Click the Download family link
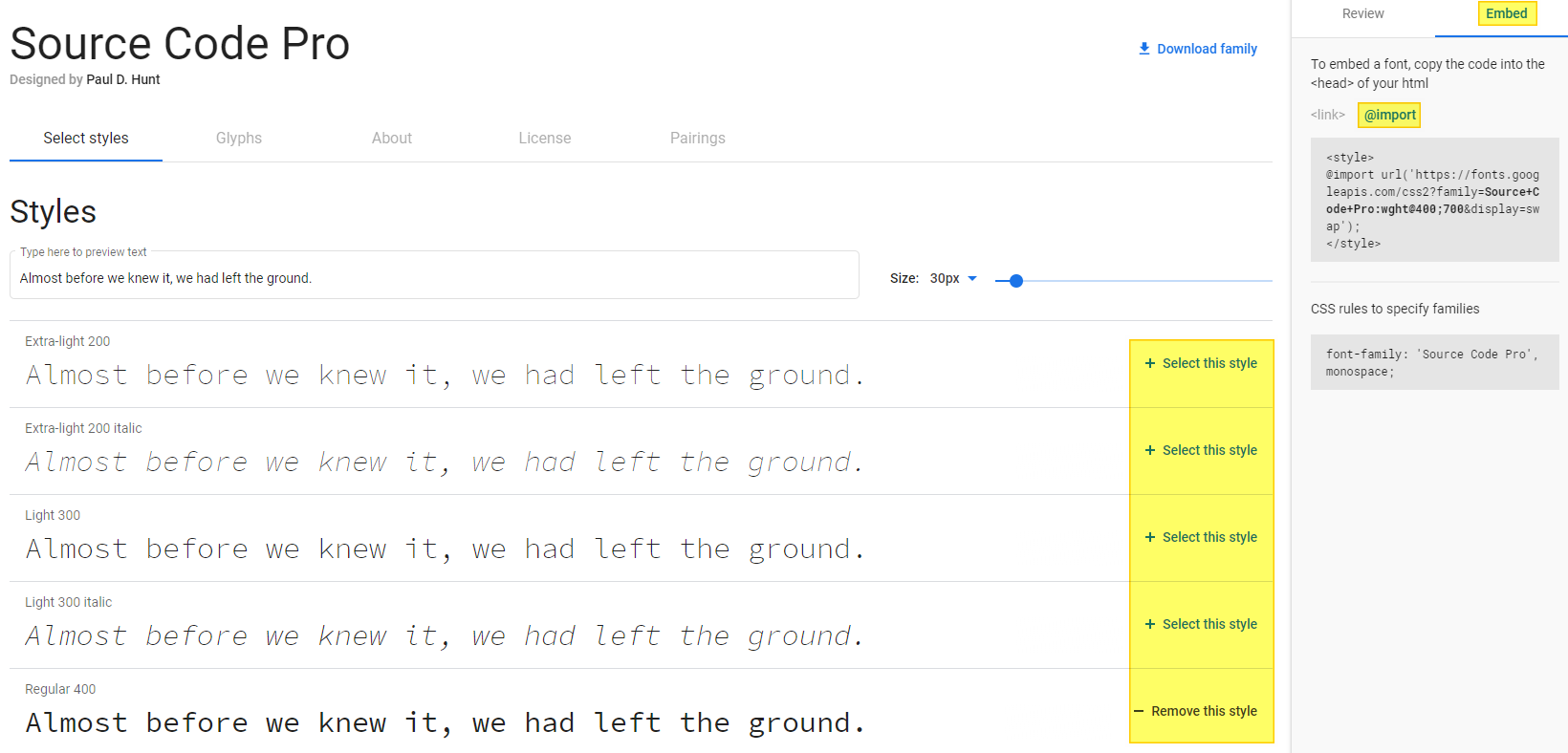1568x753 pixels. point(1197,49)
